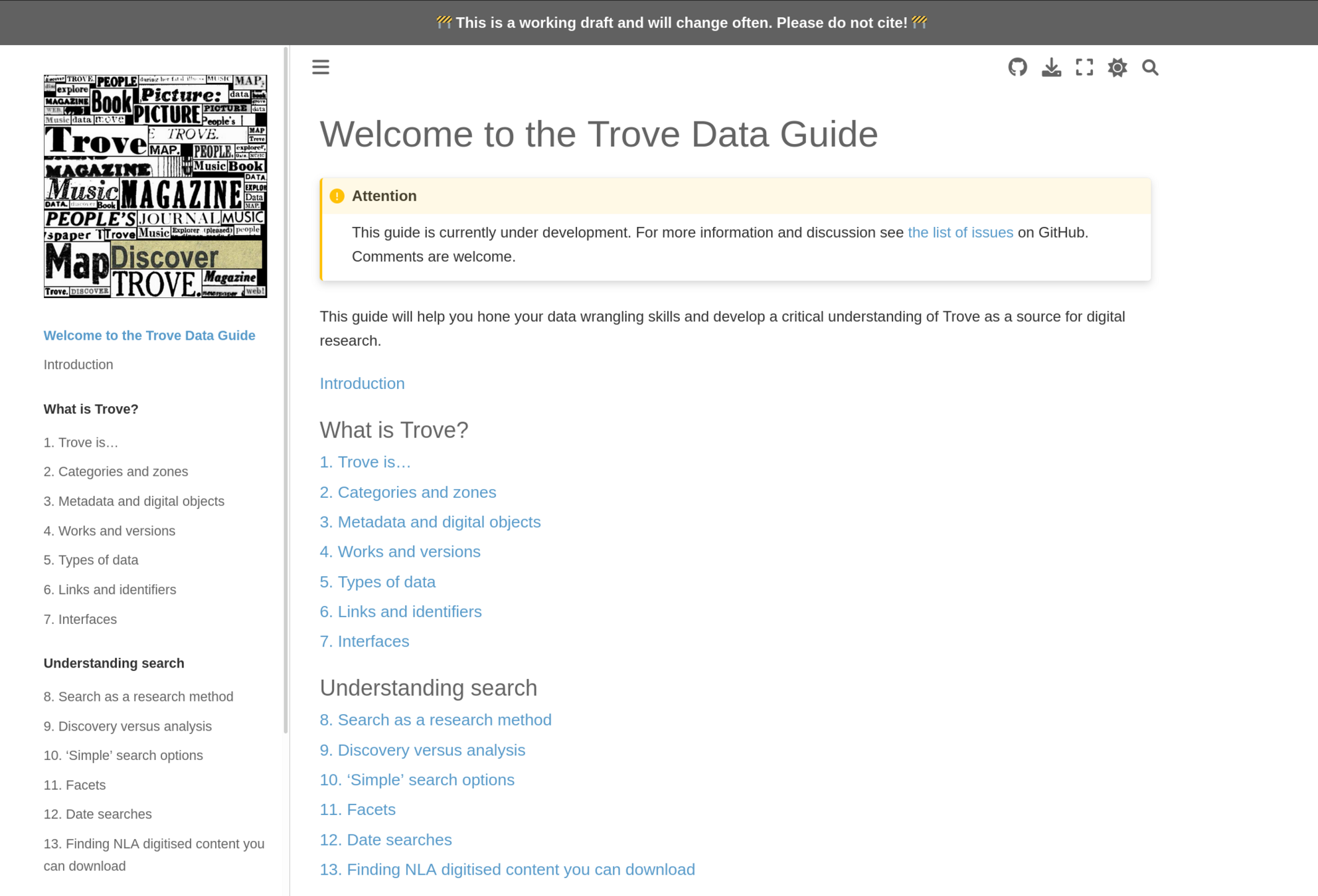Open 'the list of issues' link
1318x896 pixels.
click(x=960, y=232)
